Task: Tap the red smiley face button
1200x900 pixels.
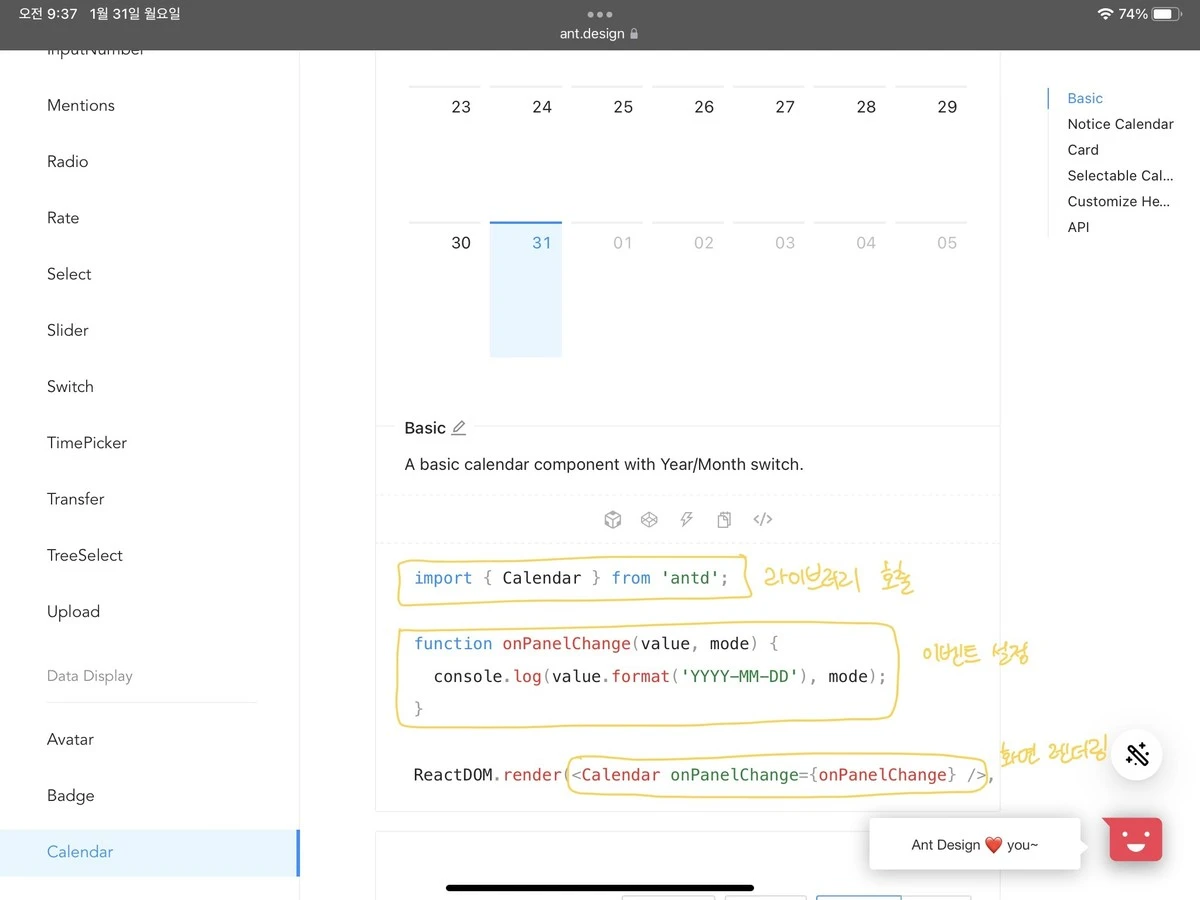Action: pyautogui.click(x=1136, y=839)
